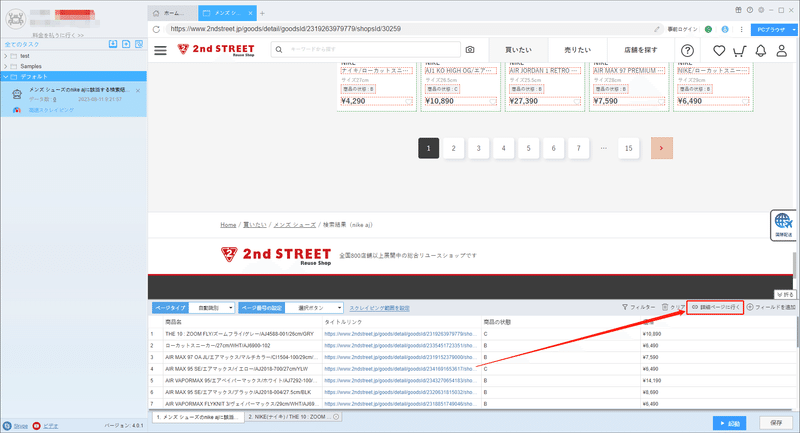The width and height of the screenshot is (800, 433).
Task: Open the ページタイプ 自動識別 dropdown
Action: (x=212, y=308)
